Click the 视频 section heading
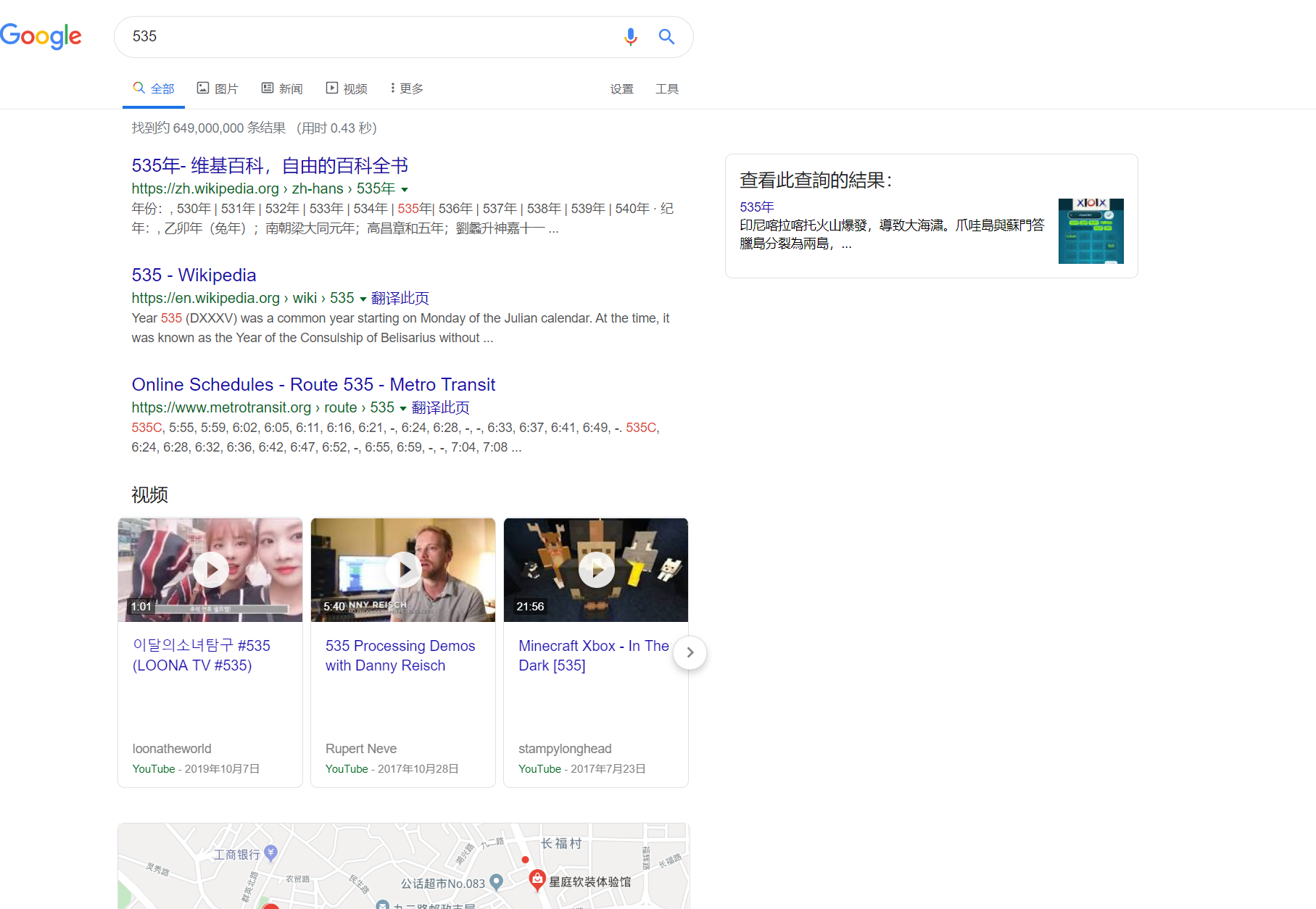The height and width of the screenshot is (909, 1316). 150,495
